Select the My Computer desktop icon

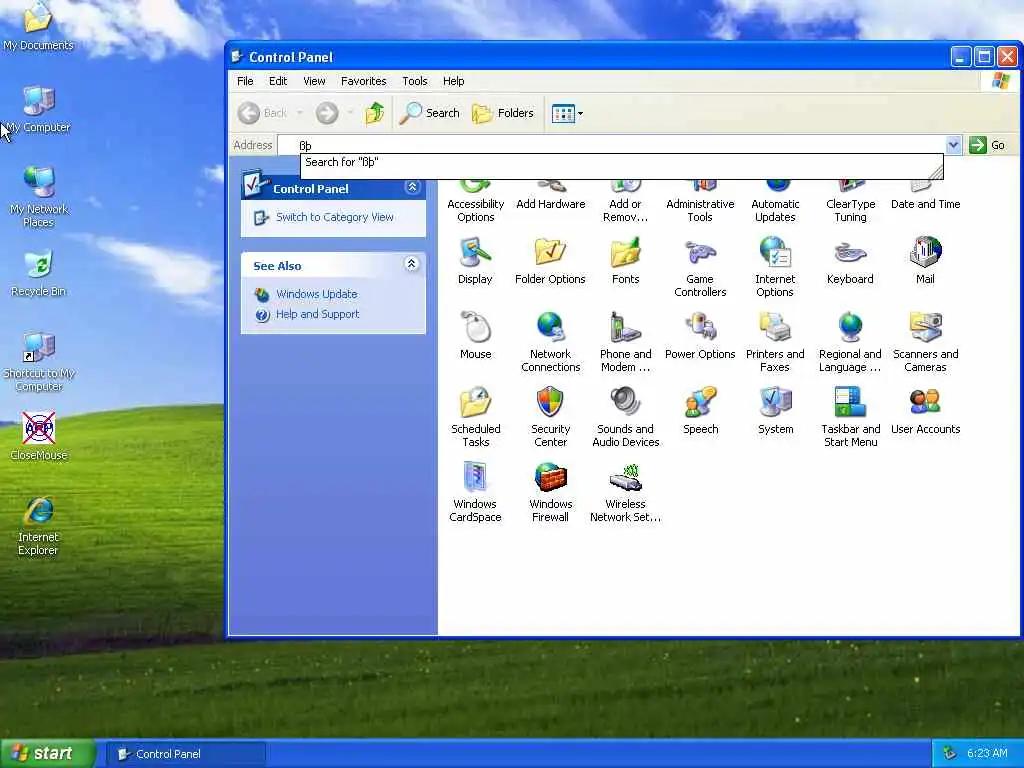tap(39, 110)
